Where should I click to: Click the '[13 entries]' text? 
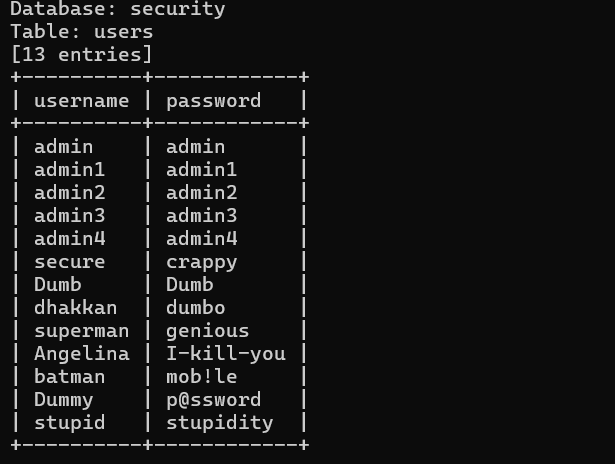click(x=81, y=55)
